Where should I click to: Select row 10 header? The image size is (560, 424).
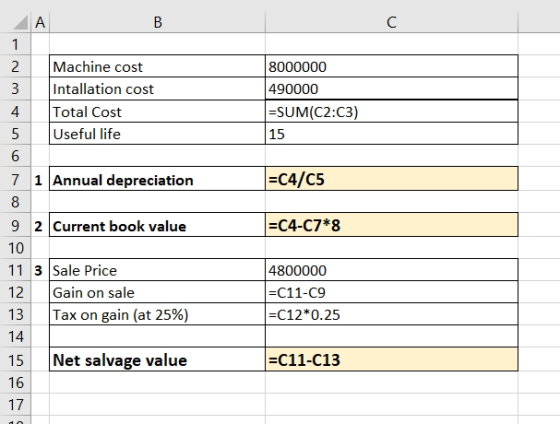click(x=15, y=248)
